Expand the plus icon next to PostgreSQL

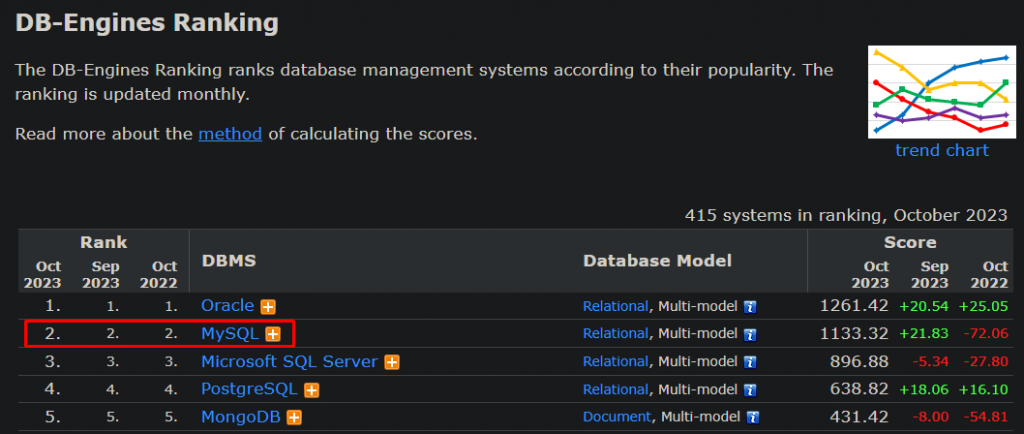[x=312, y=391]
